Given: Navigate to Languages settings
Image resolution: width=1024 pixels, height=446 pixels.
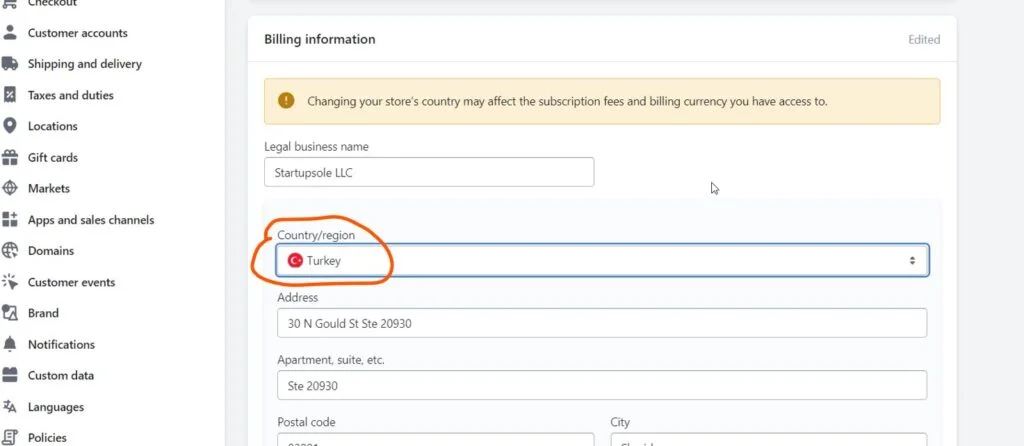Looking at the screenshot, I should pyautogui.click(x=56, y=407).
